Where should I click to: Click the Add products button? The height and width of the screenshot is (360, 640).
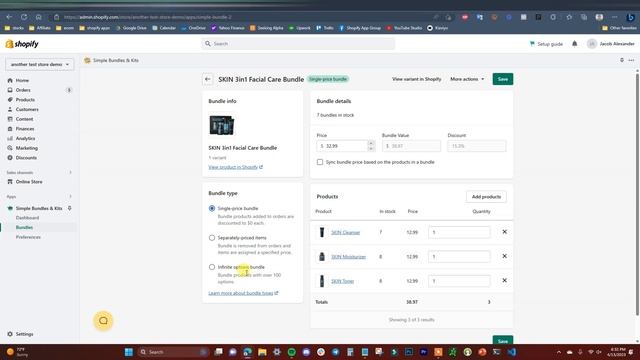click(486, 197)
